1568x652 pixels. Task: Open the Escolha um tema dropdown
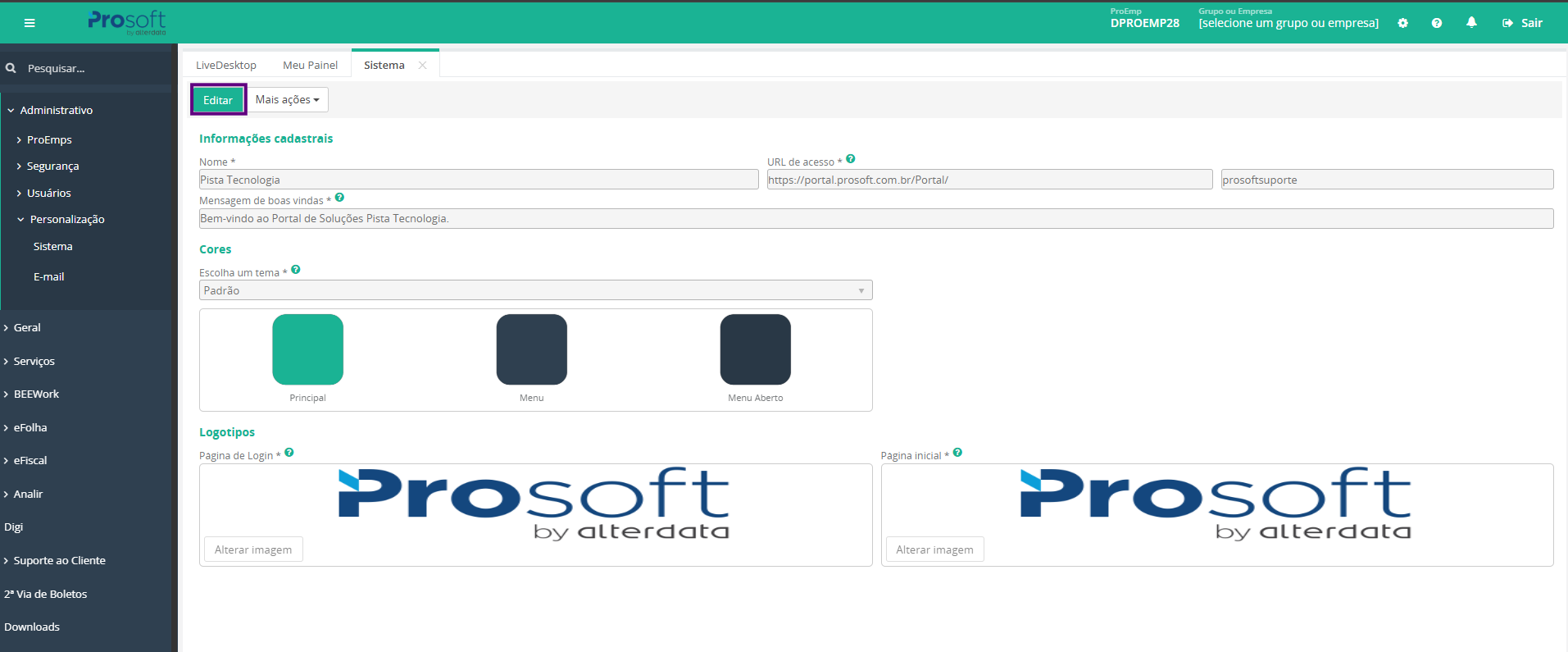(536, 290)
